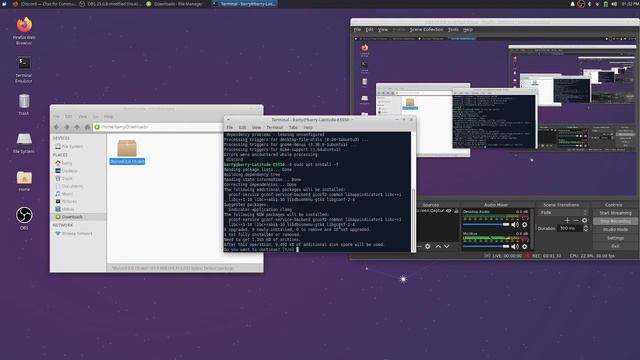Open Pictures in File Manager places
The height and width of the screenshot is (360, 640).
[66, 202]
